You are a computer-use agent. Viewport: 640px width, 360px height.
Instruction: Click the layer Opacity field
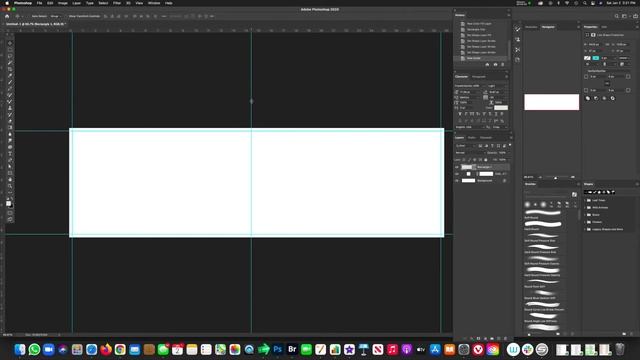pos(502,153)
